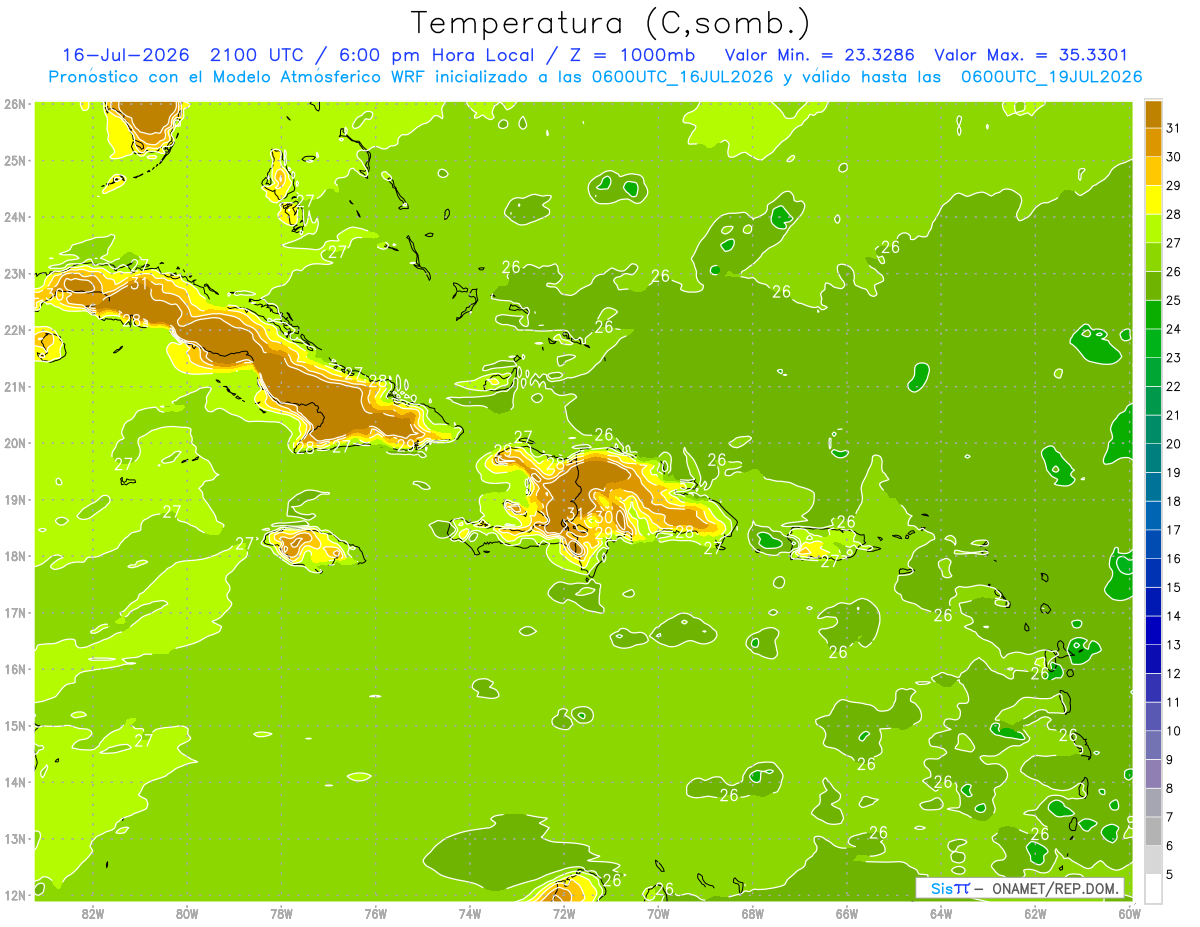Click the 'ONAMET/REP.DOM.' credit label
1200x927 pixels.
(1056, 888)
